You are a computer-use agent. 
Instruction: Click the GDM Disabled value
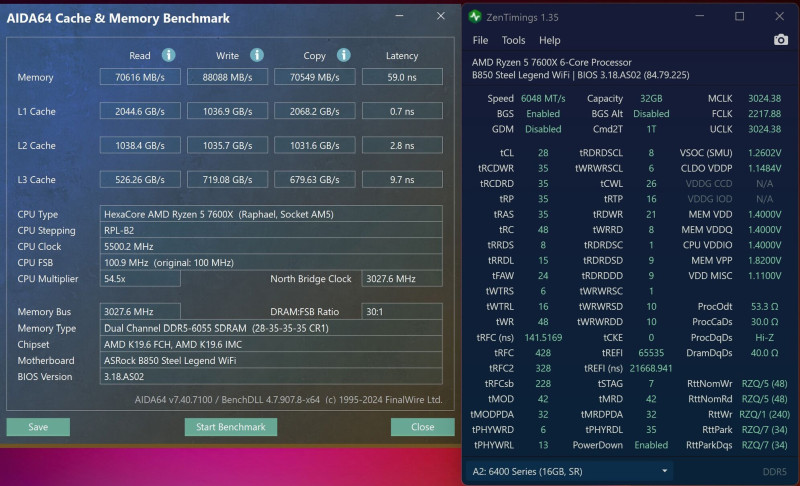tap(543, 129)
